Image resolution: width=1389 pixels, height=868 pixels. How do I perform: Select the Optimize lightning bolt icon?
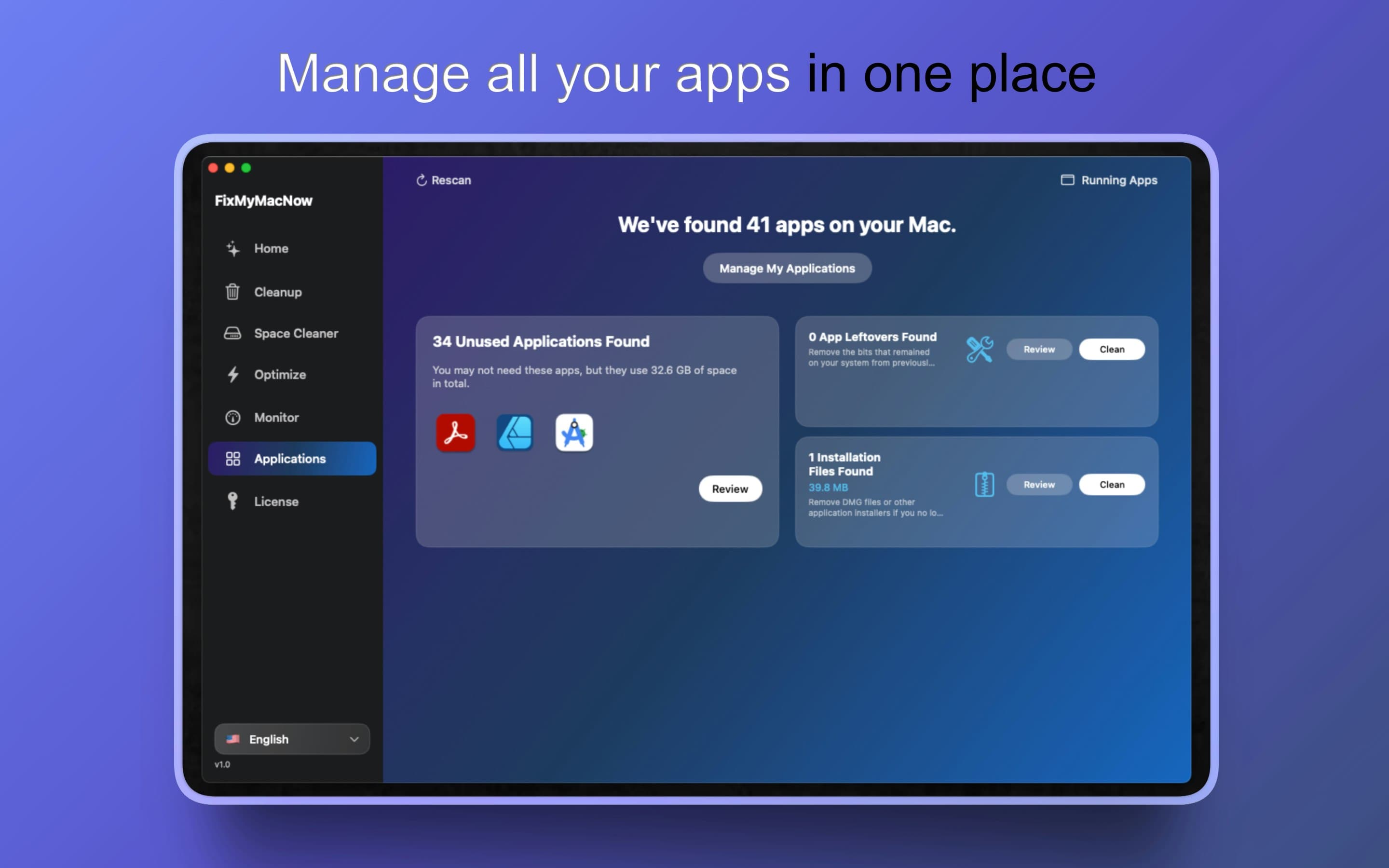tap(232, 374)
